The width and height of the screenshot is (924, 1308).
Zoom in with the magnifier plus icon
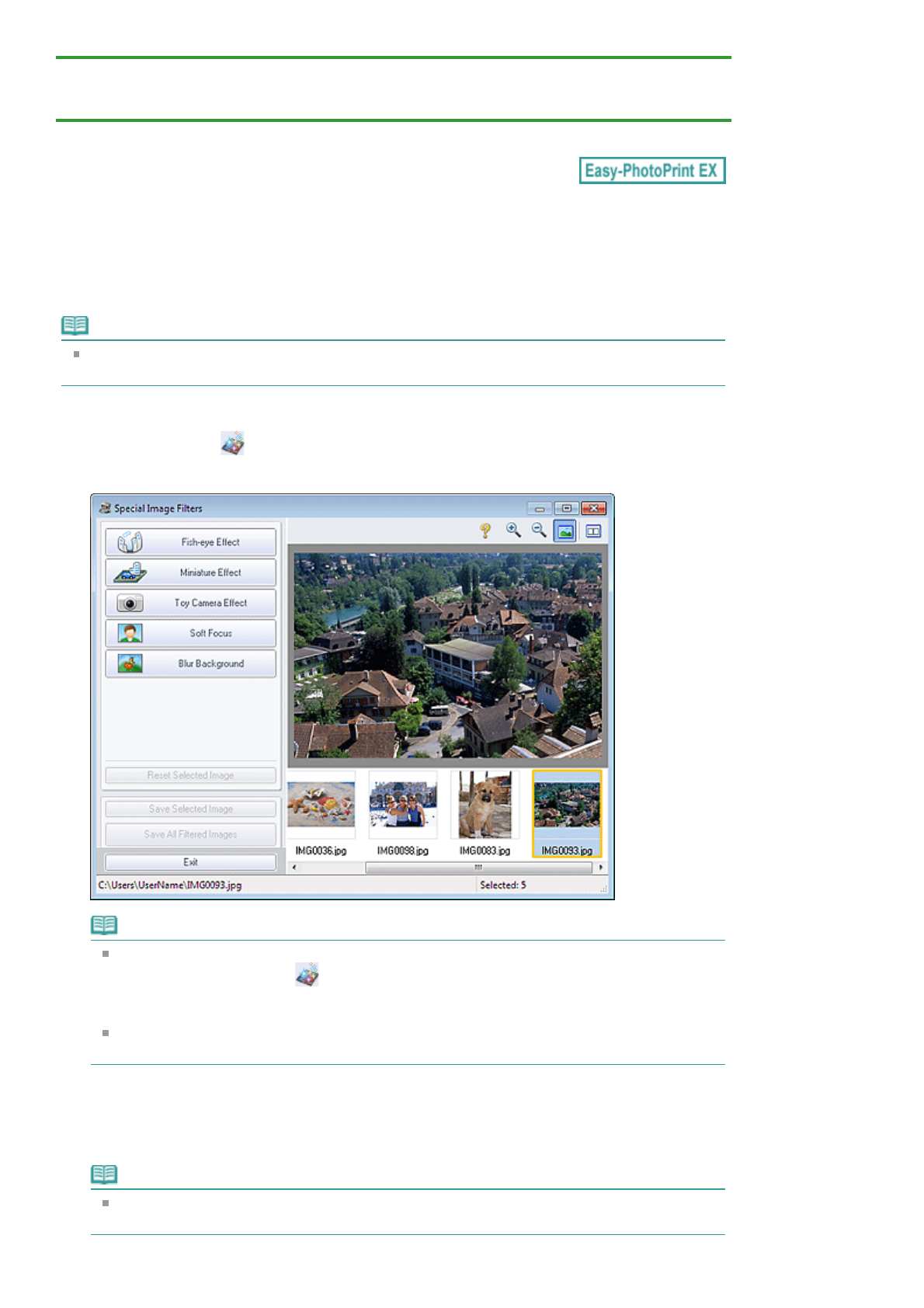pos(513,531)
